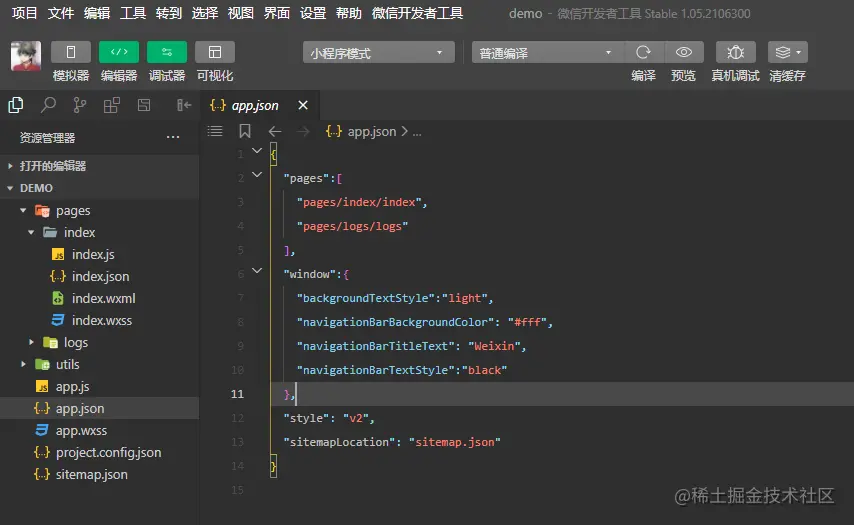Click the compile (编译) refresh icon
Image resolution: width=854 pixels, height=525 pixels.
click(643, 52)
